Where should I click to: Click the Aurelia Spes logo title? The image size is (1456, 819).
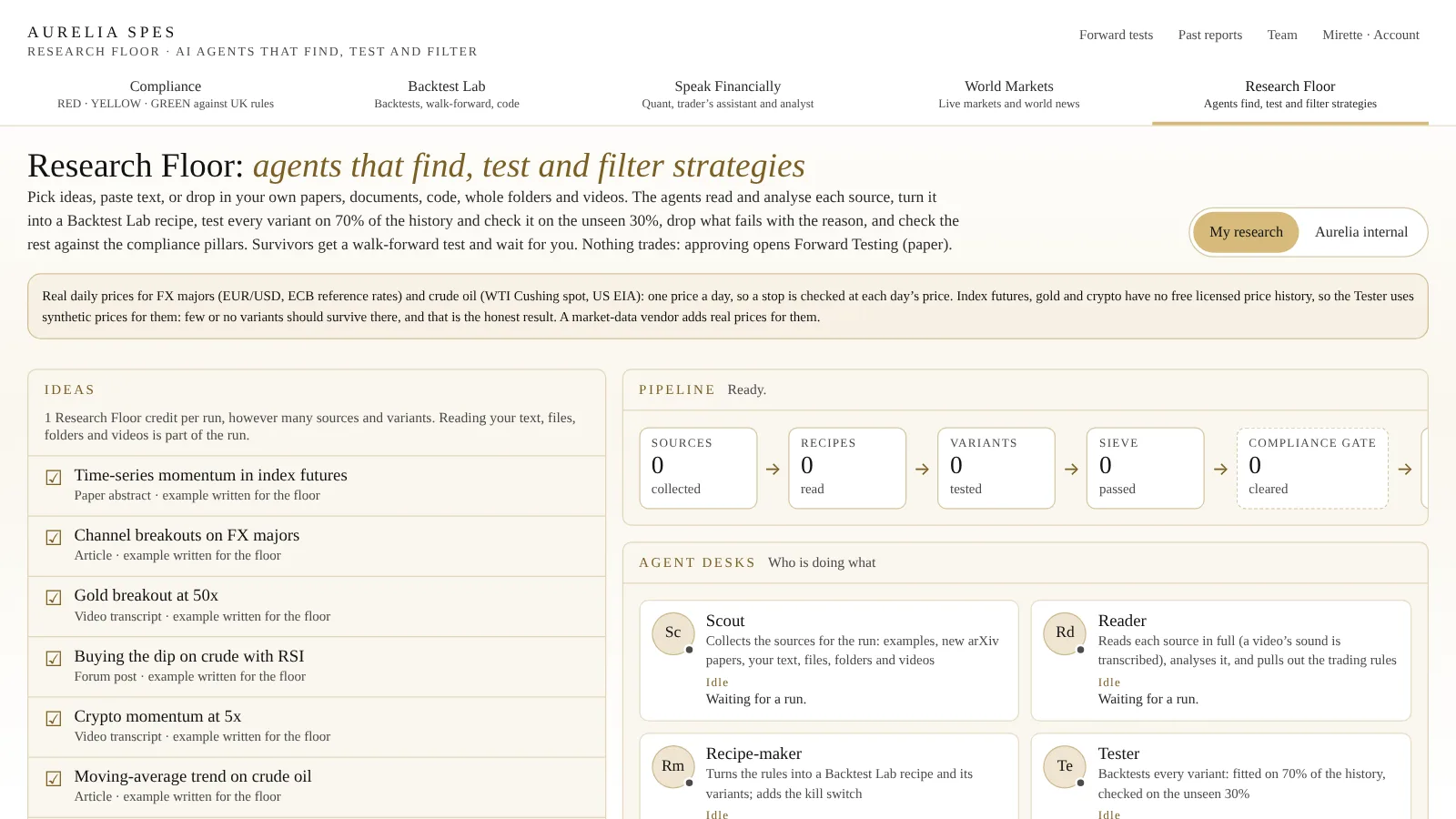pyautogui.click(x=102, y=32)
